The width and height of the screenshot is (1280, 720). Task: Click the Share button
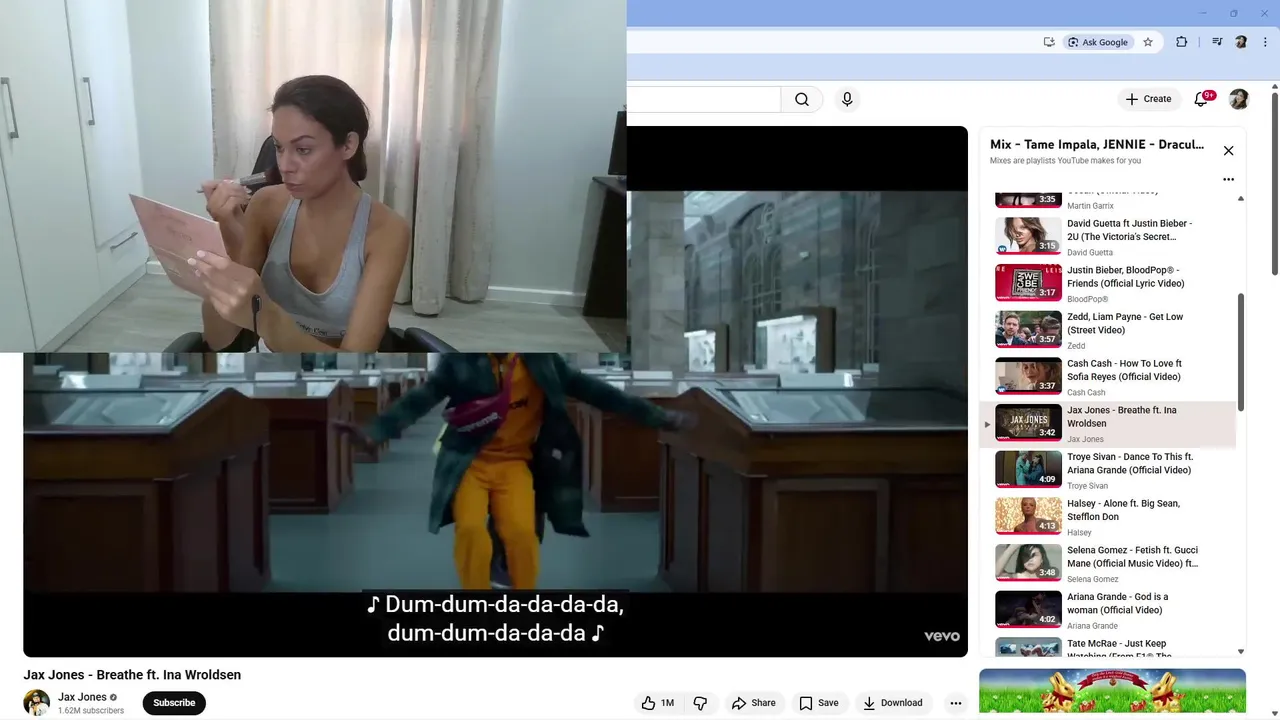tap(754, 703)
